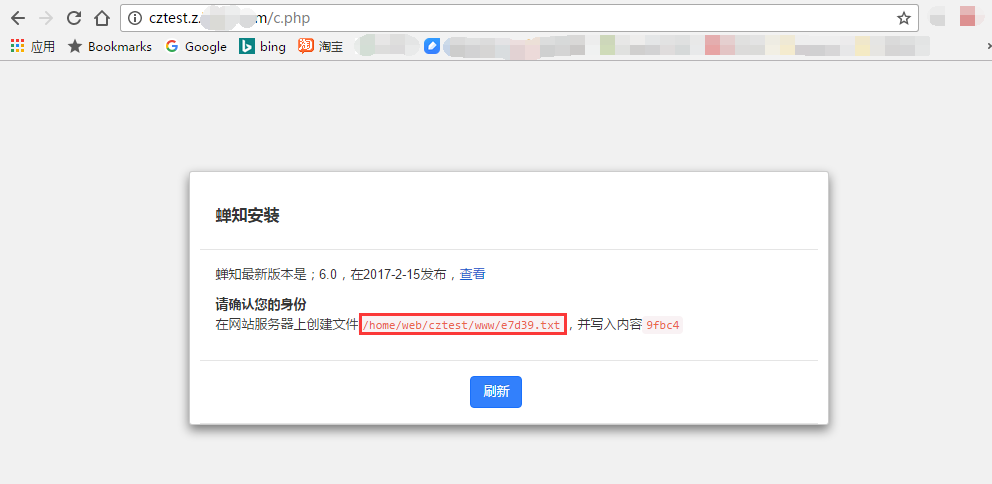
Task: Click the 查看 link for latest version
Action: pyautogui.click(x=472, y=274)
